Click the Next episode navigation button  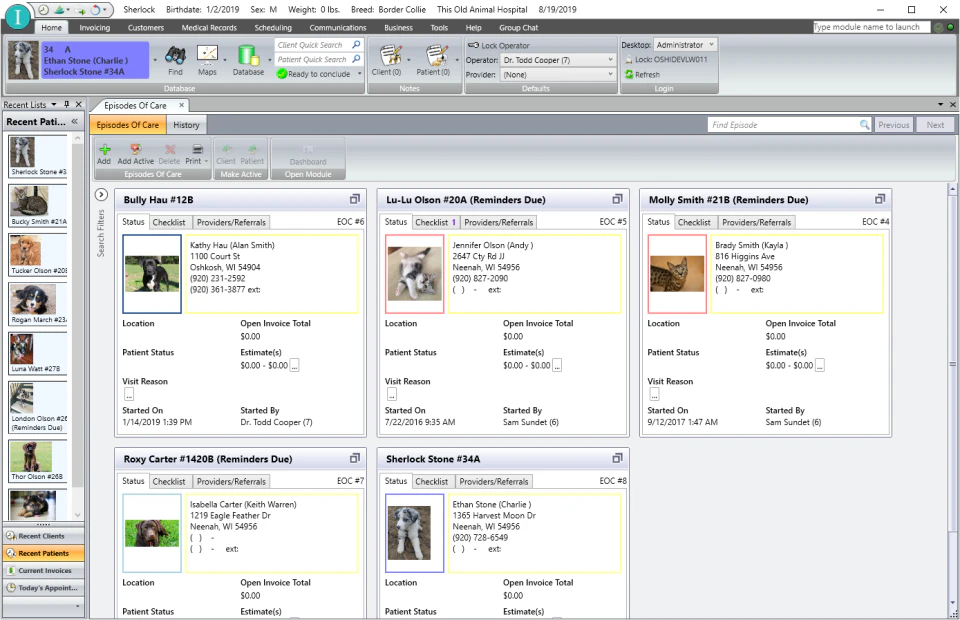tap(935, 124)
